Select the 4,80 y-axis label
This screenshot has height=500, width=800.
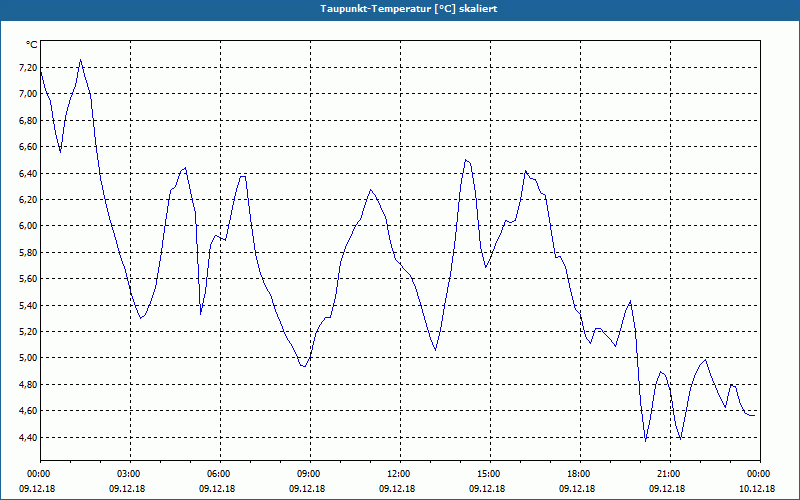point(28,384)
